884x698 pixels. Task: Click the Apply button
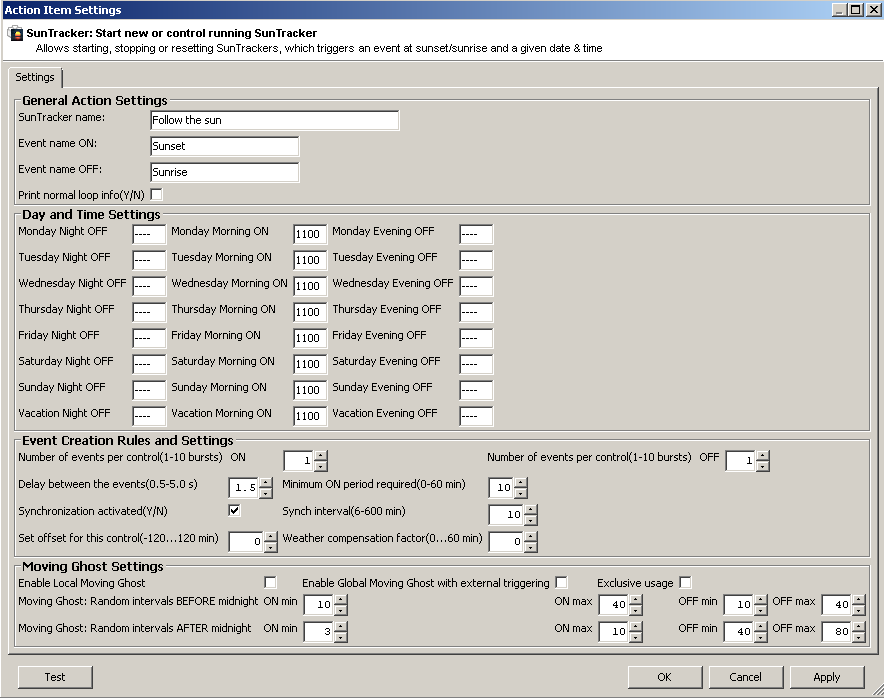pyautogui.click(x=827, y=677)
